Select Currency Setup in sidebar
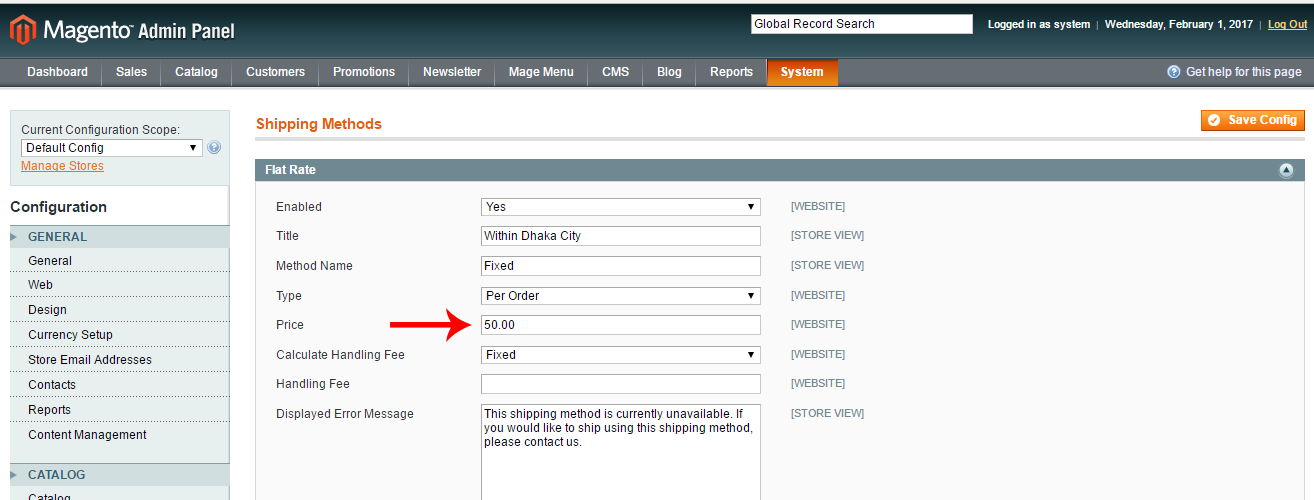The width and height of the screenshot is (1314, 500). point(70,335)
